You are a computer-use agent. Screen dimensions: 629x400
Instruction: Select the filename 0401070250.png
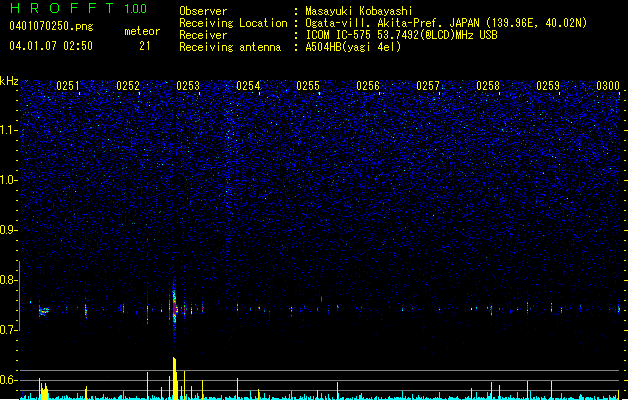click(x=51, y=26)
